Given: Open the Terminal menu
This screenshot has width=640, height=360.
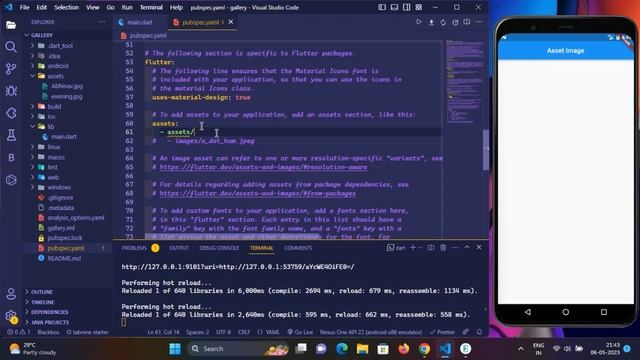Looking at the screenshot, I should coord(151,7).
